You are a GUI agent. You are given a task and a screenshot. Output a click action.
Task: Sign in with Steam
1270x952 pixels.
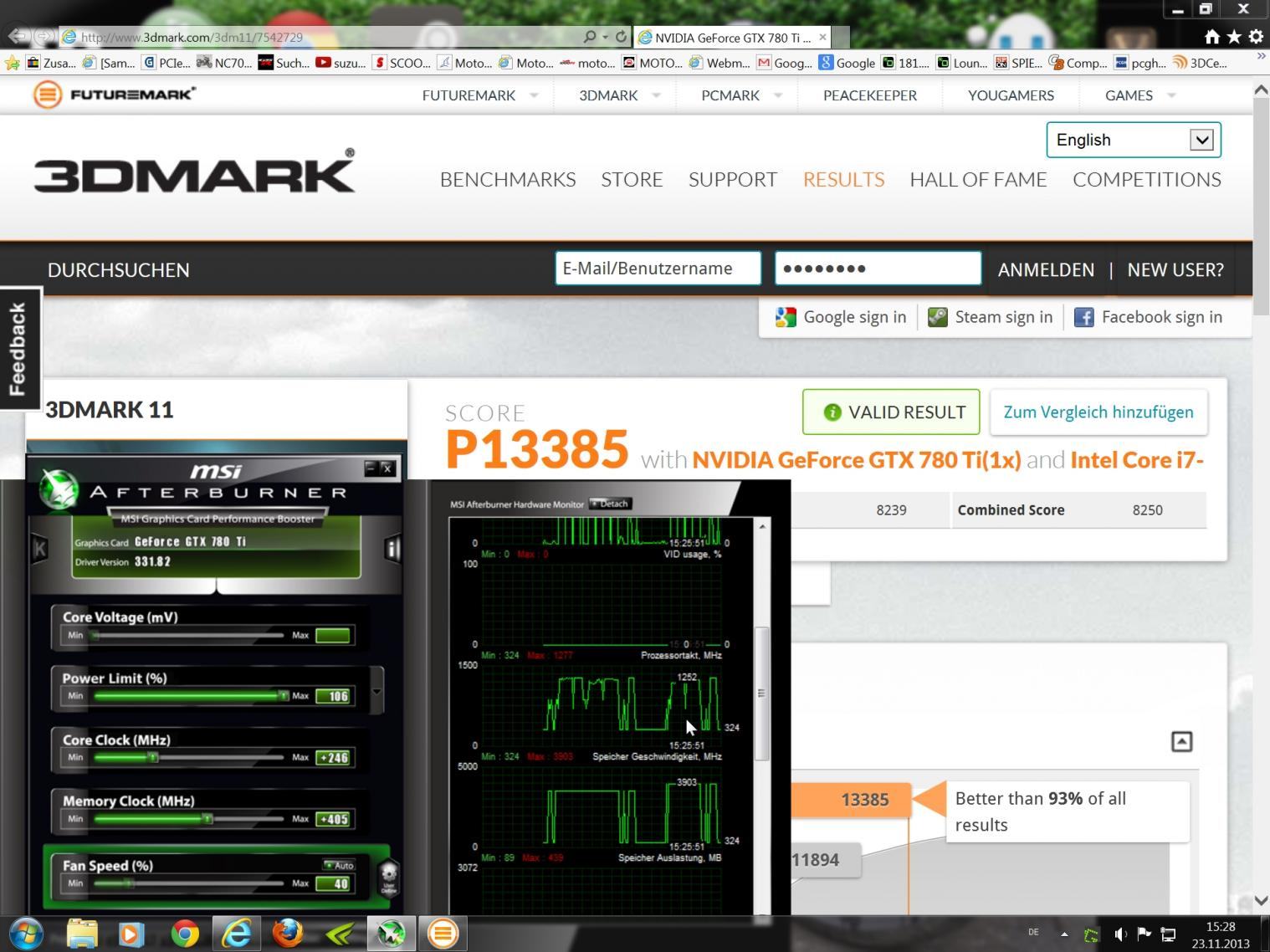(991, 317)
